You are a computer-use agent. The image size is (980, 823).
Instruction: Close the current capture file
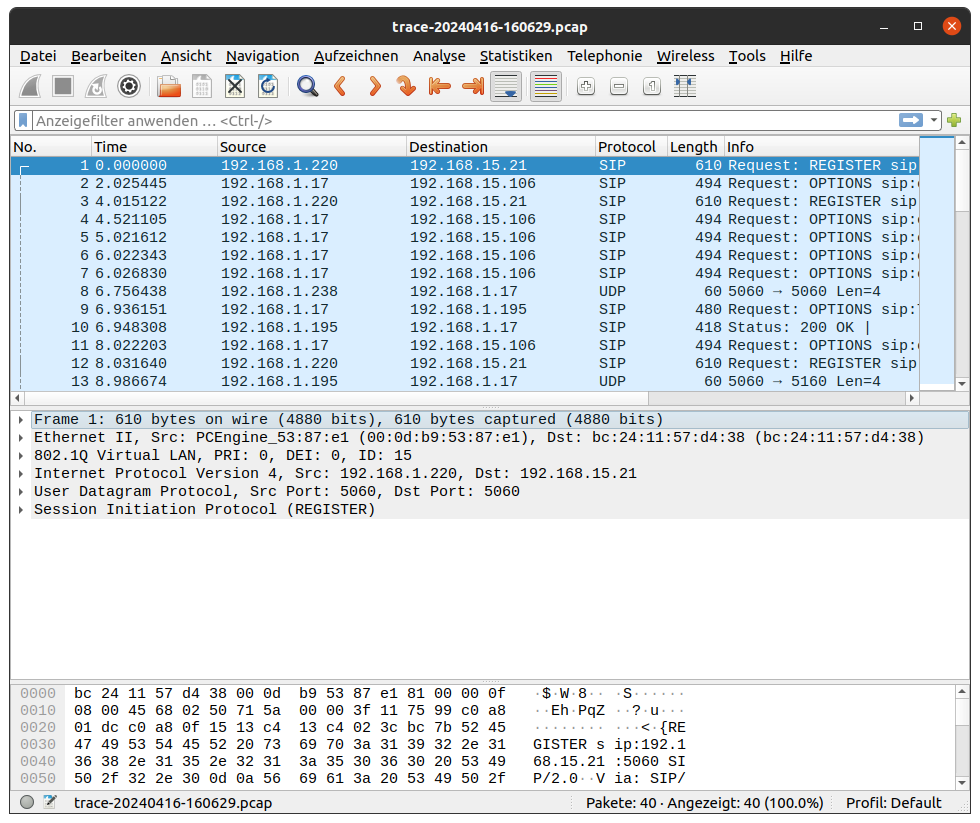[x=234, y=87]
